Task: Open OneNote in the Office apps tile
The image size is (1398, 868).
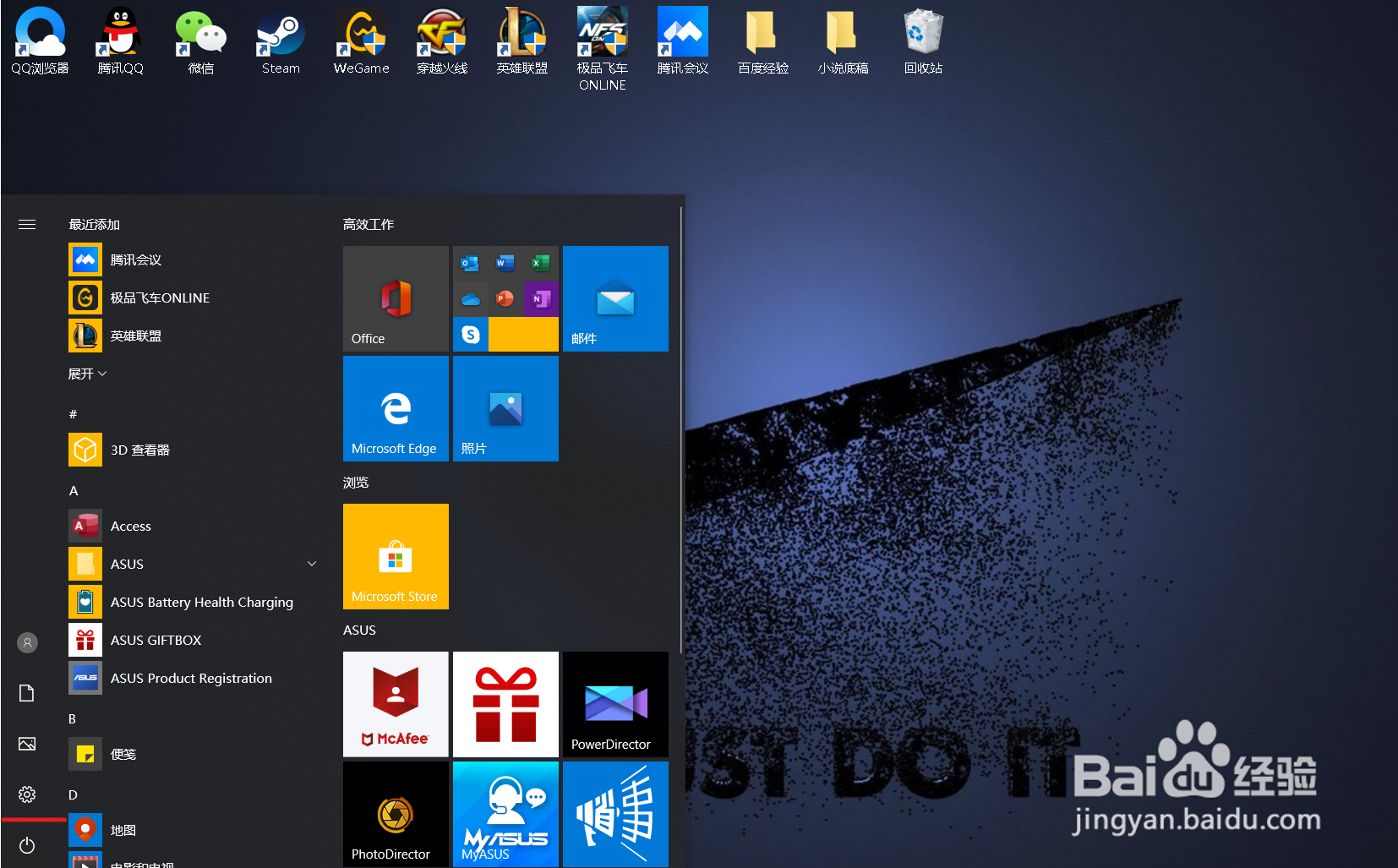Action: [x=540, y=298]
